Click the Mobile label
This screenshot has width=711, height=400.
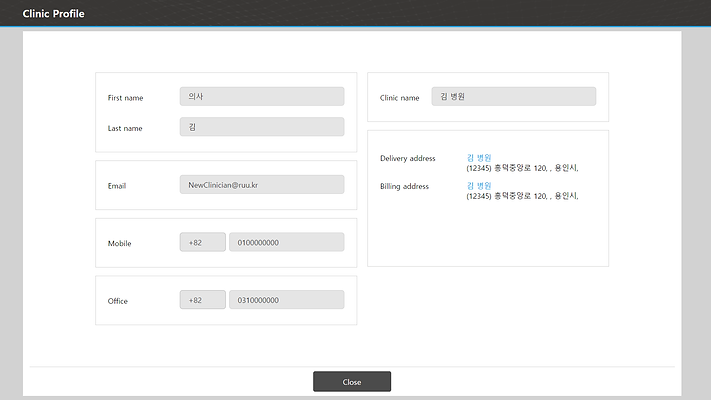(x=120, y=244)
